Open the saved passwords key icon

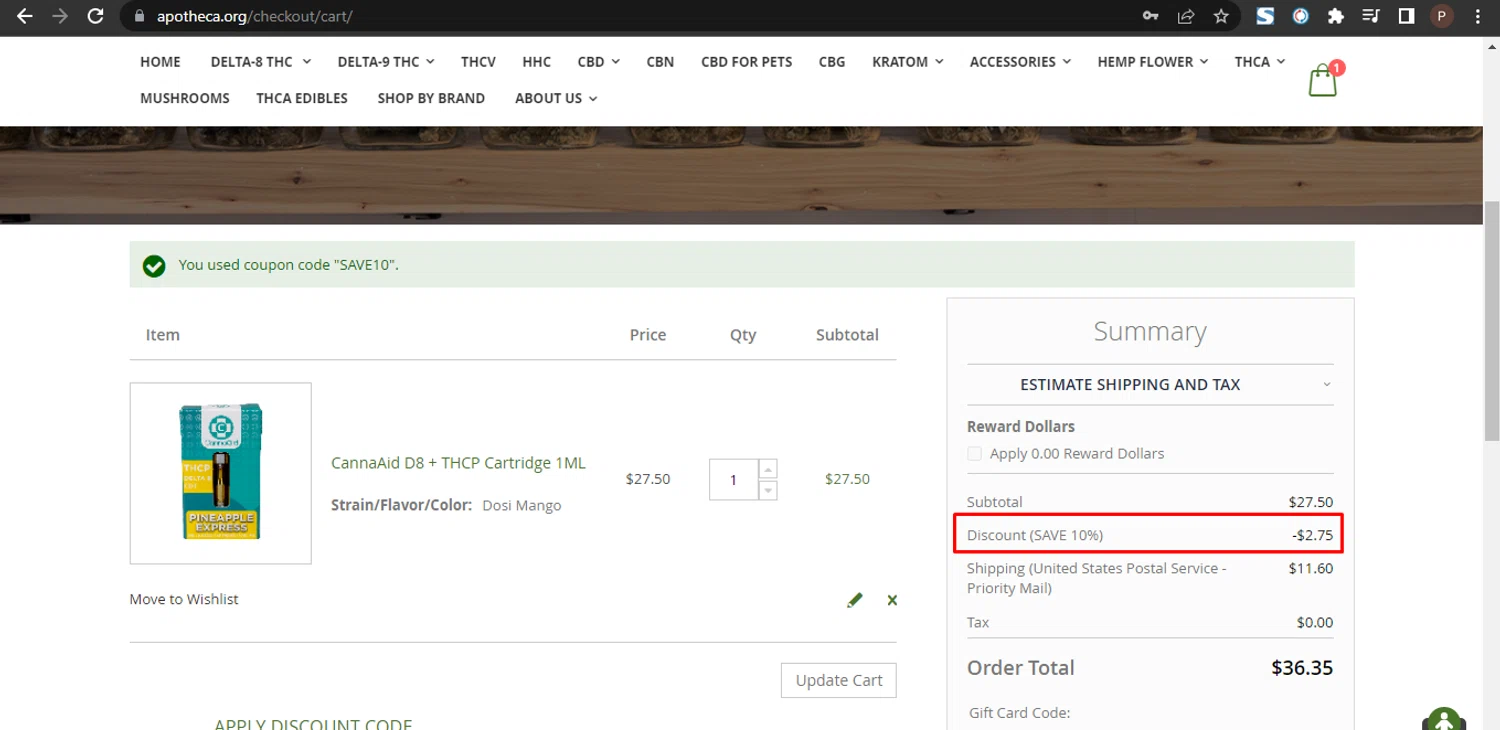(x=1151, y=16)
